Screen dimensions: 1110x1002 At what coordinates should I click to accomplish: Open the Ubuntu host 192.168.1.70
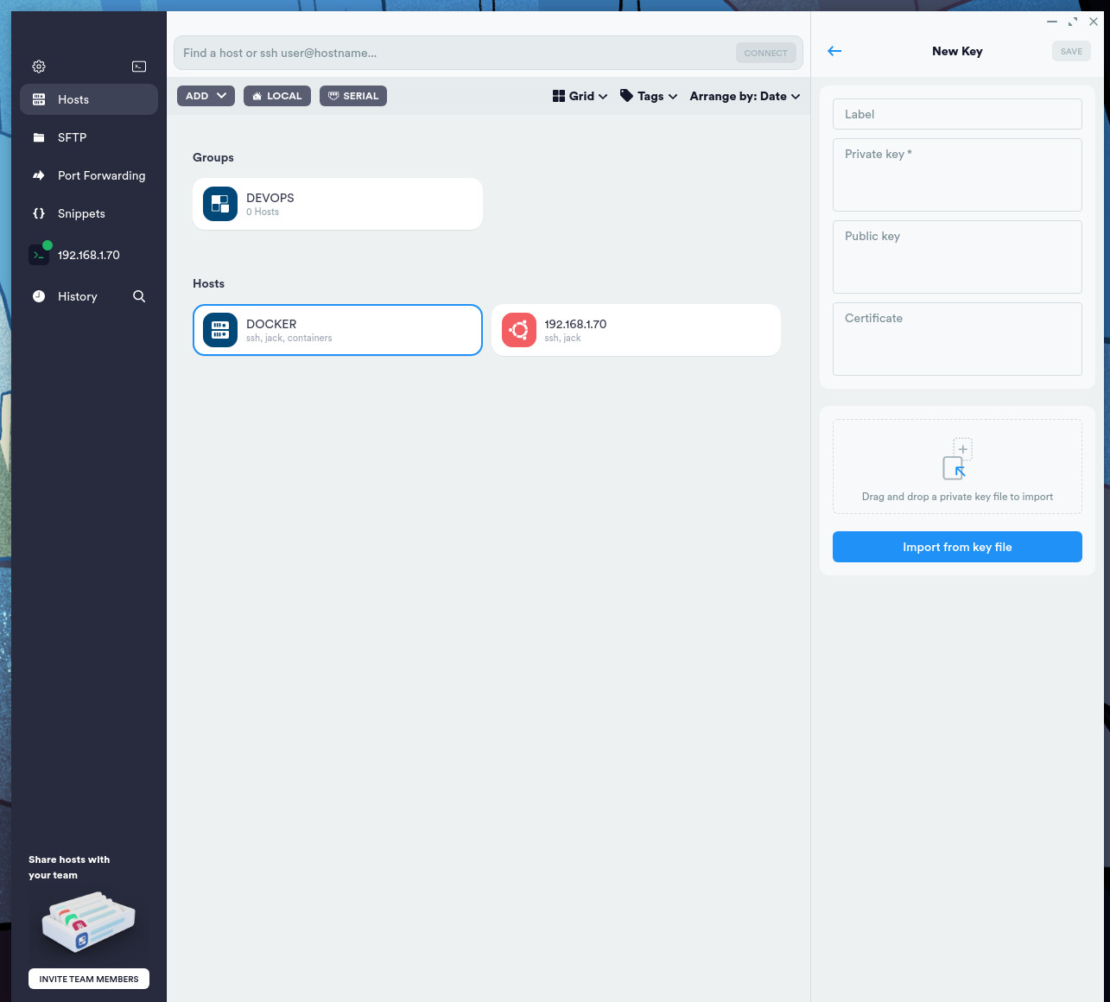[x=636, y=329]
